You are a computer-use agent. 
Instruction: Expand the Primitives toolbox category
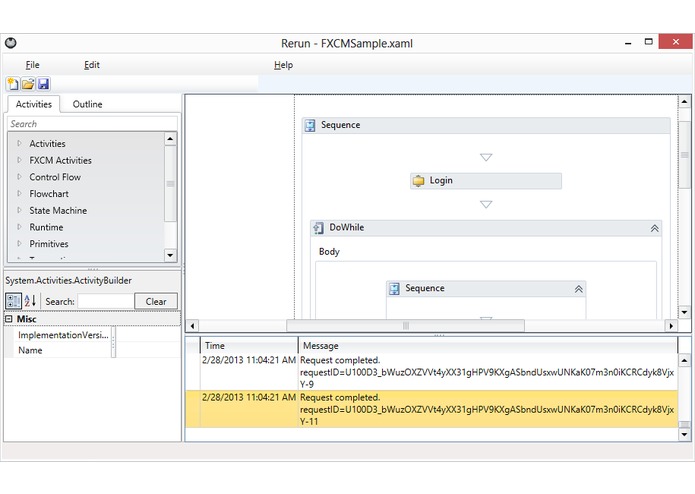pyautogui.click(x=19, y=243)
